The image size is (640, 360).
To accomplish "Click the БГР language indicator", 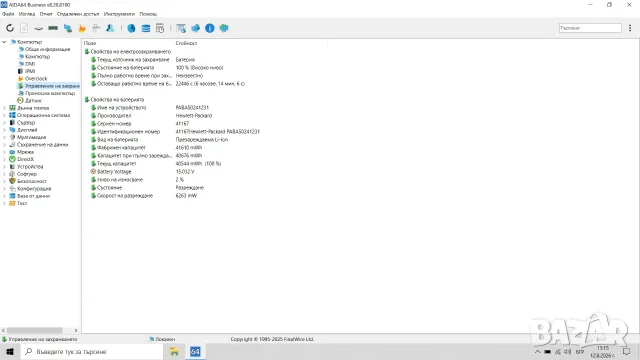I will (580, 351).
